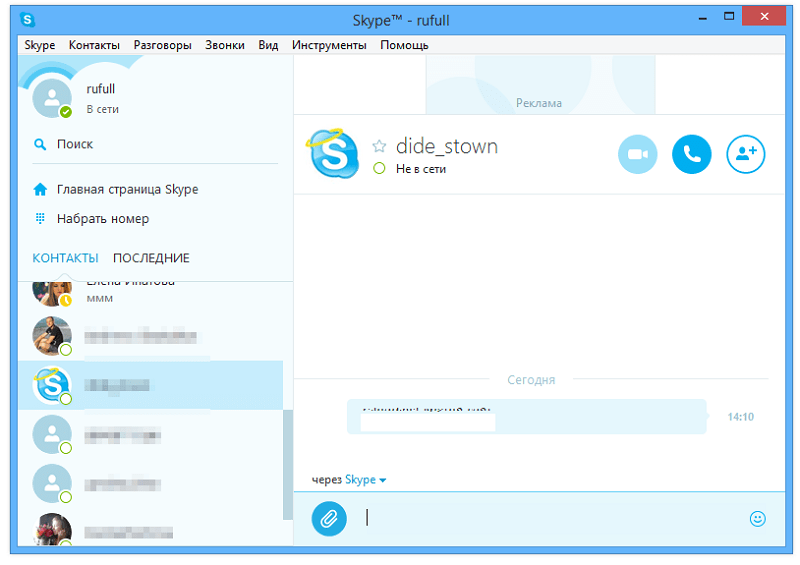Click the dial pad icon
This screenshot has width=800, height=565.
click(x=40, y=218)
